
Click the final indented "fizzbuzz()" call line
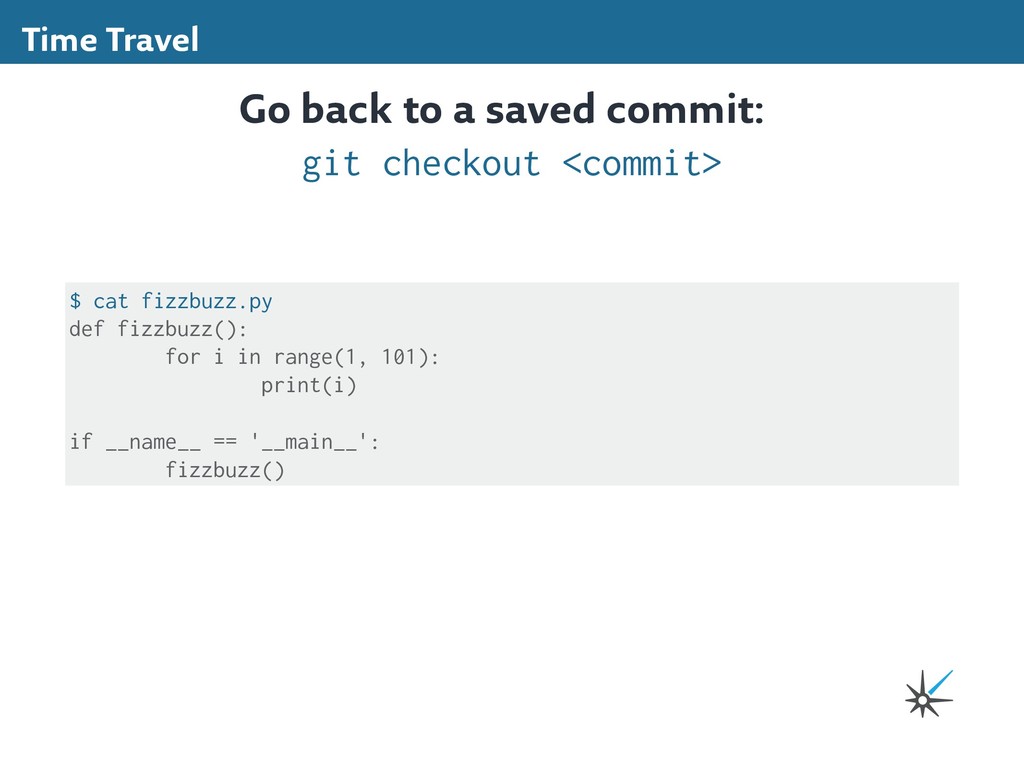click(225, 469)
